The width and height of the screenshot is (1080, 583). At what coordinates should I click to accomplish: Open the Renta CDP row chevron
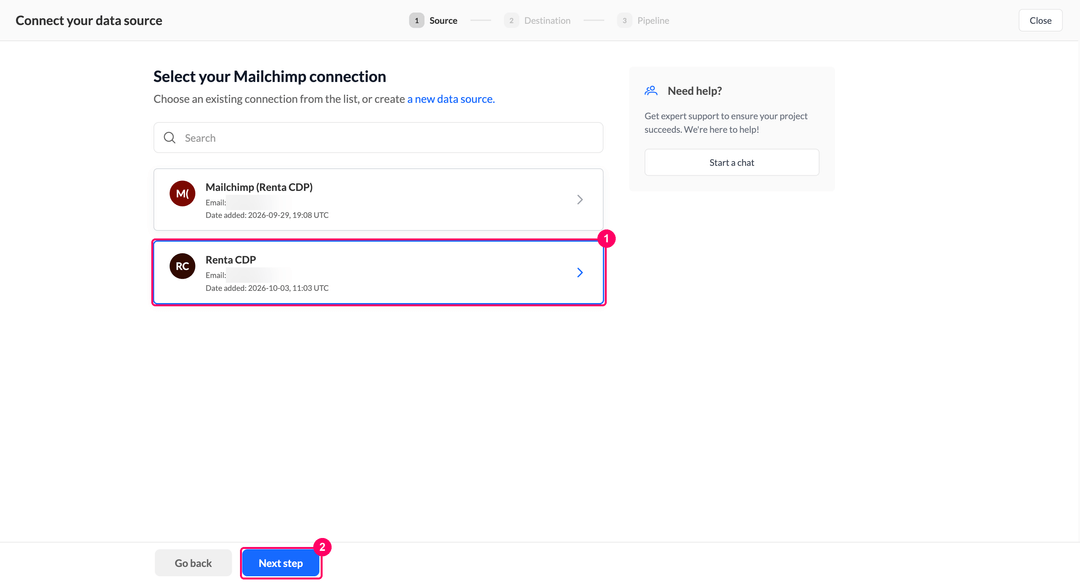[580, 272]
